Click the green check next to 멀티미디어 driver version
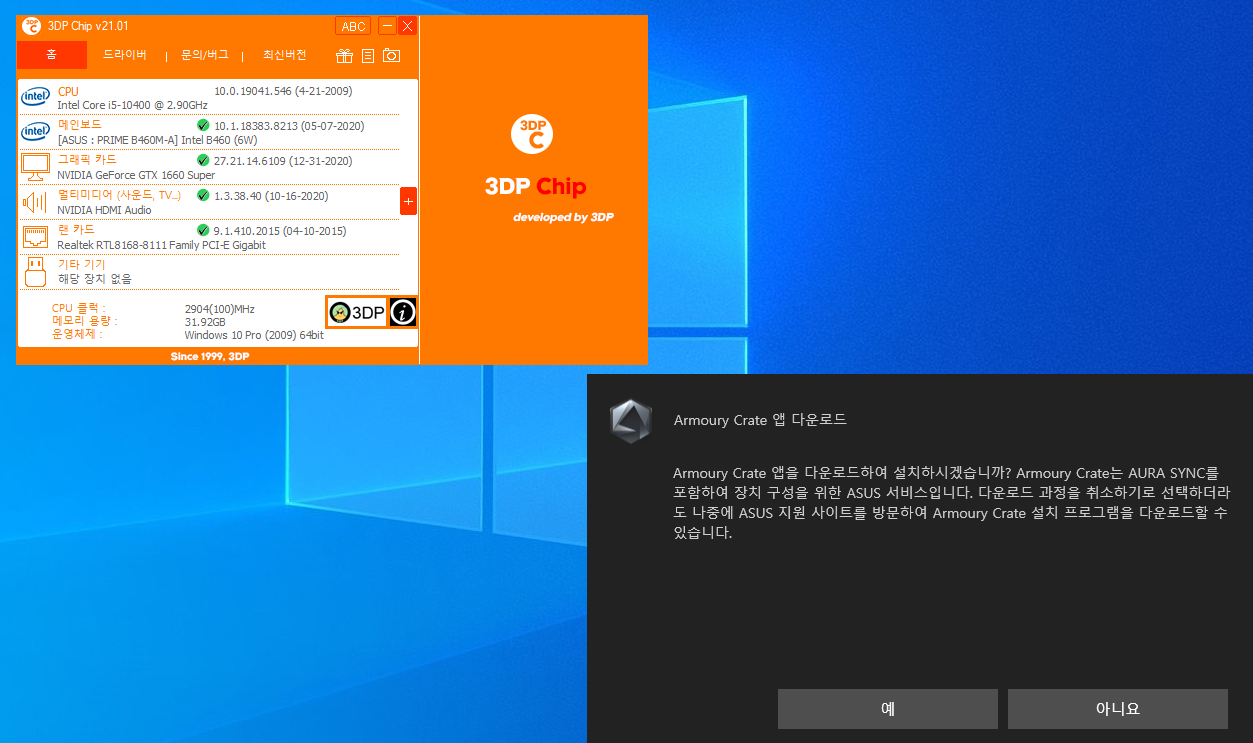 [x=203, y=195]
